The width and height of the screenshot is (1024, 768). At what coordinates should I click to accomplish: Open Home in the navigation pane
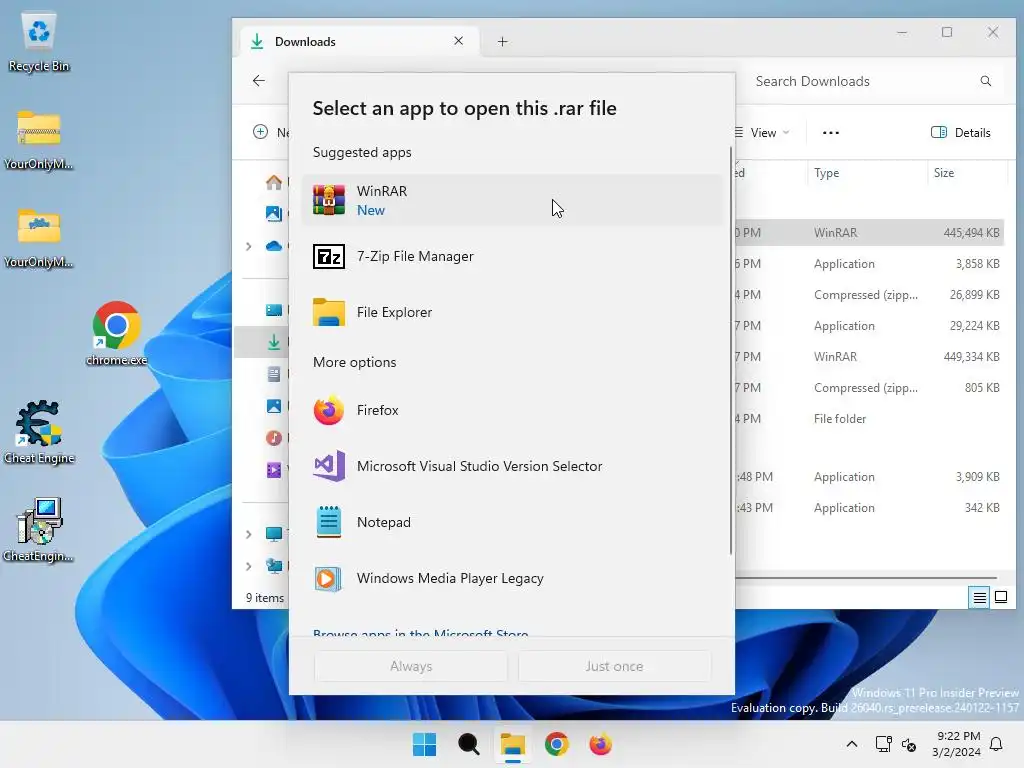pyautogui.click(x=274, y=182)
